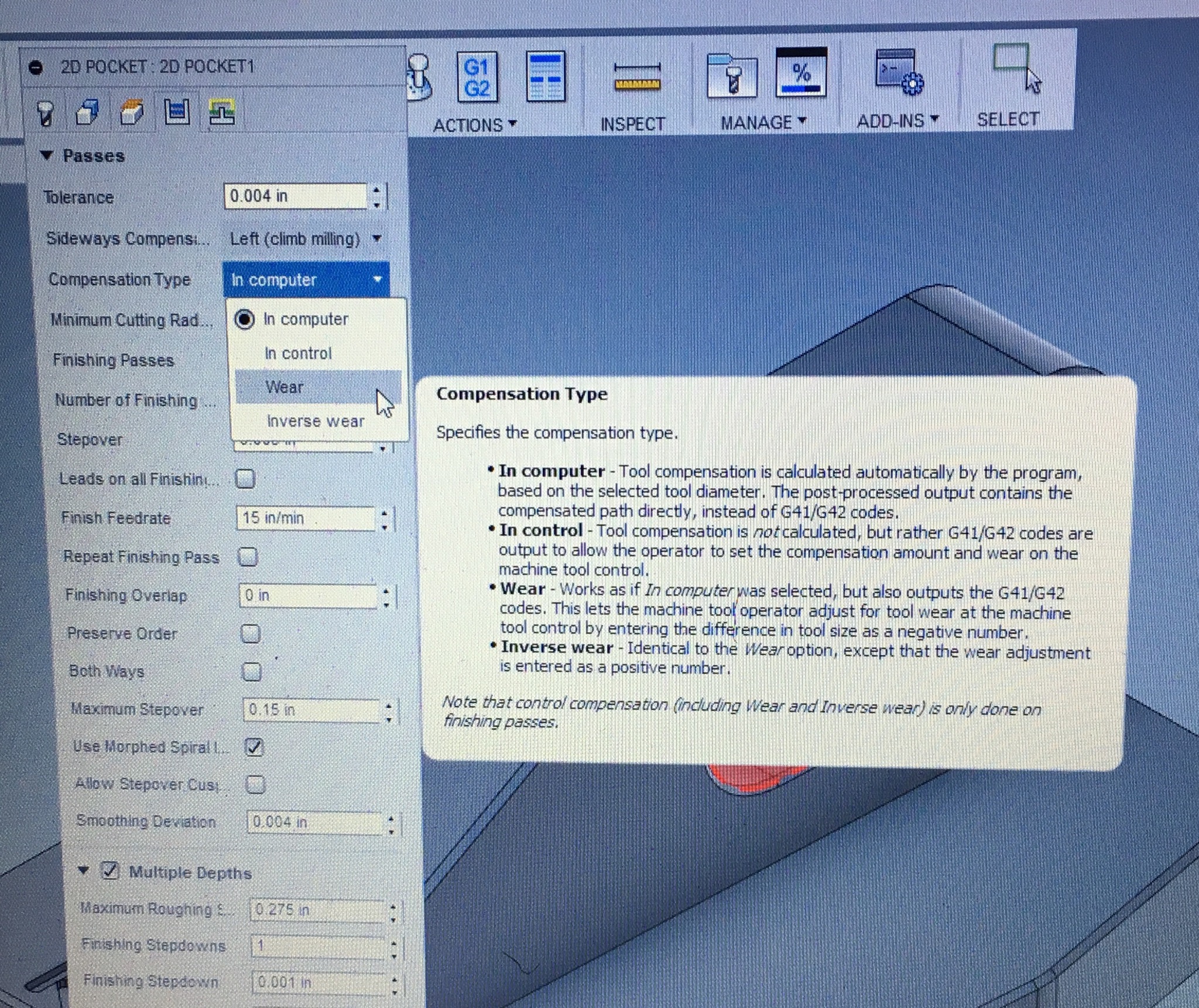This screenshot has width=1199, height=1008.
Task: Toggle Use Morphed Spiral checkbox
Action: (254, 746)
